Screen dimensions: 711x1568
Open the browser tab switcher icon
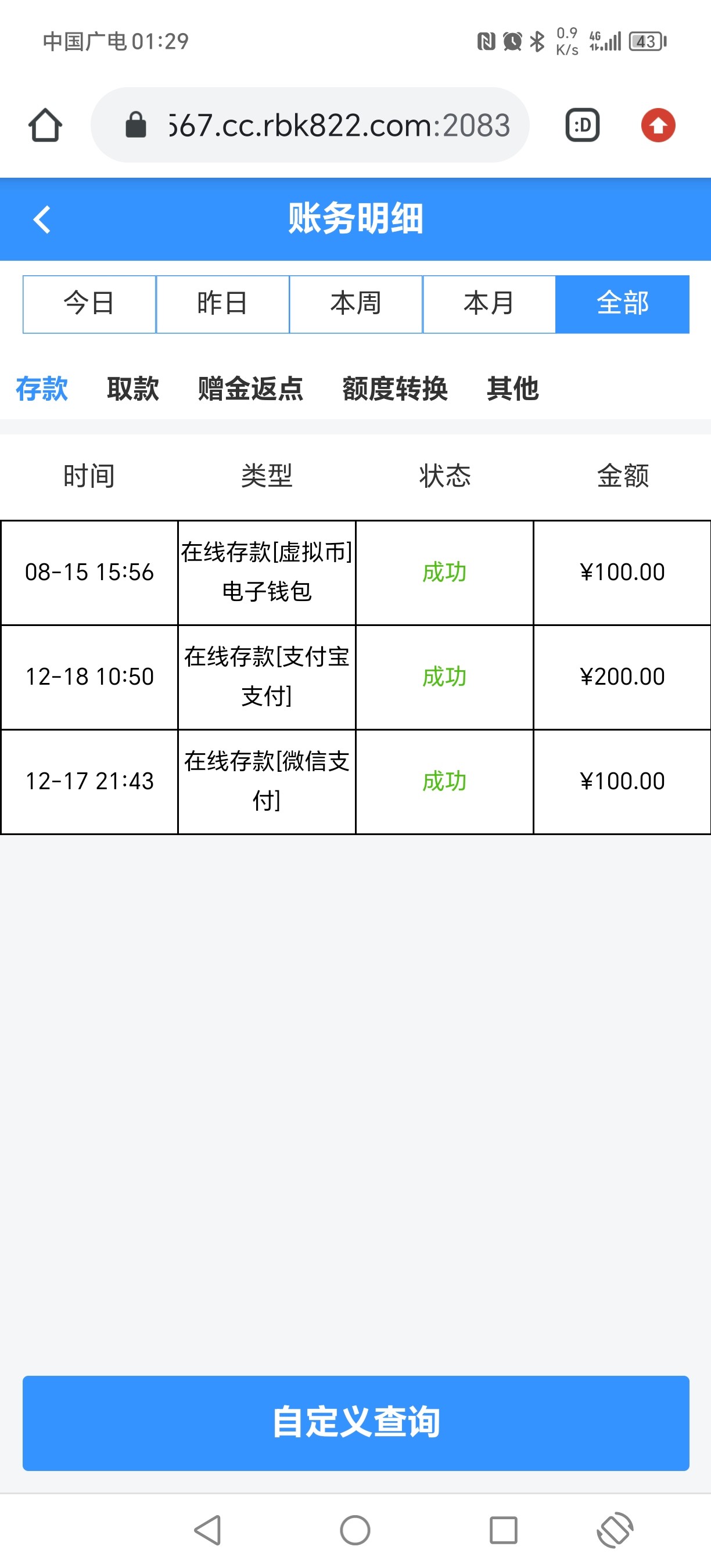click(x=583, y=125)
